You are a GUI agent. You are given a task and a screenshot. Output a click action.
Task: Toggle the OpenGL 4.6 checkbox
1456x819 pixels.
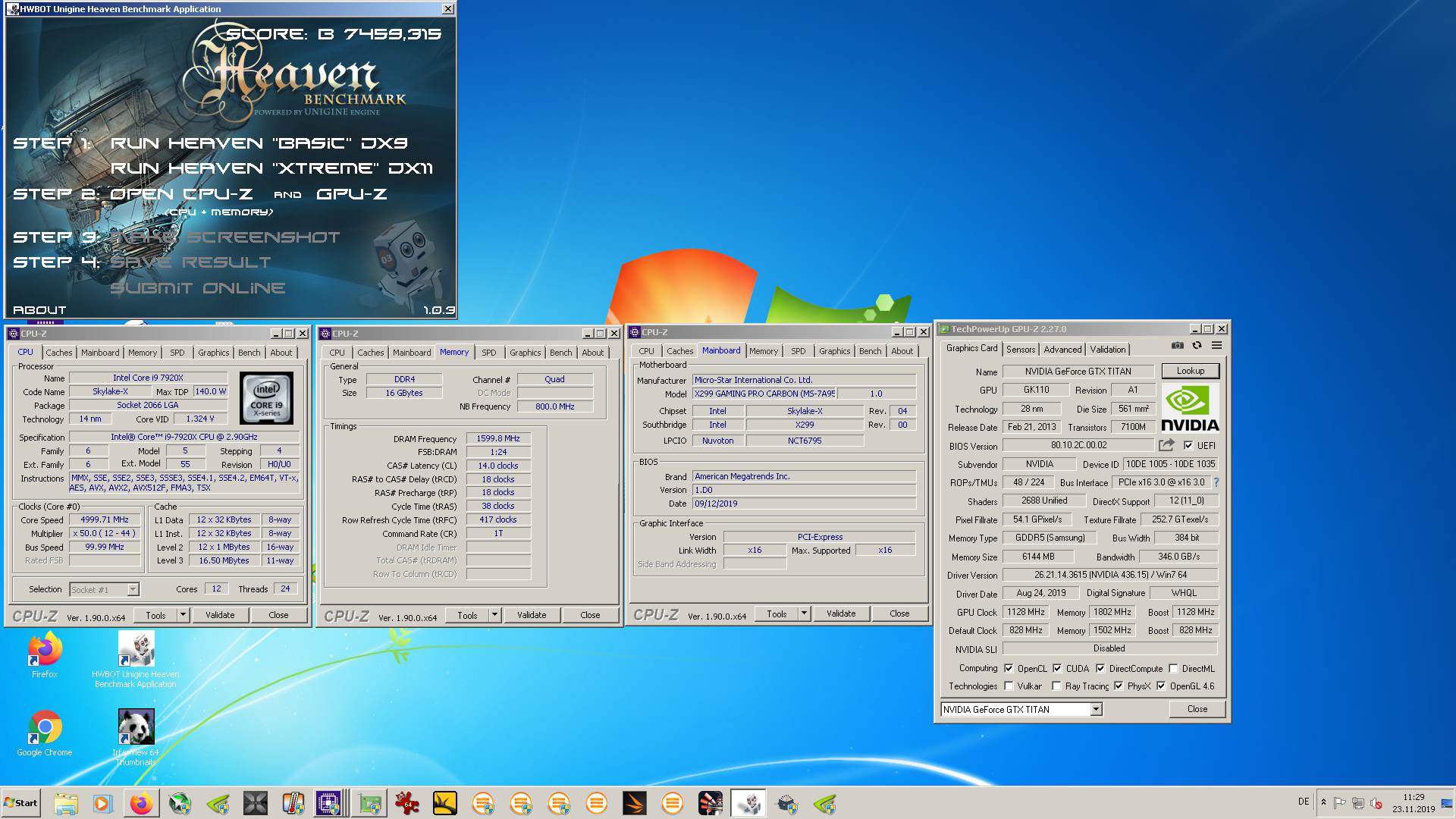tap(1161, 686)
